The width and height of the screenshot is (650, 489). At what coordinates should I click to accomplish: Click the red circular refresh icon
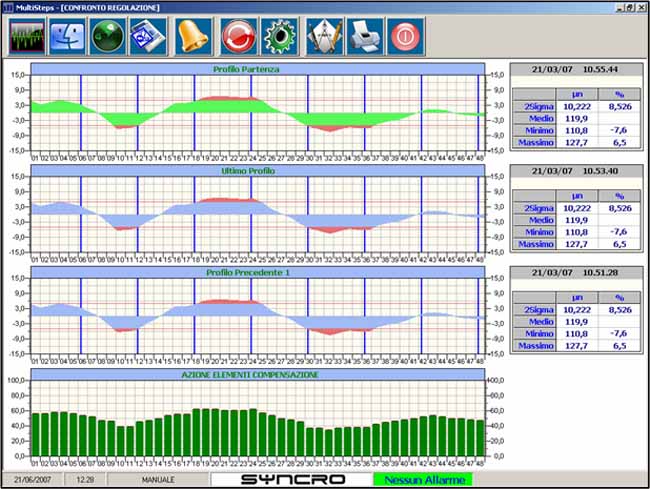(x=238, y=37)
